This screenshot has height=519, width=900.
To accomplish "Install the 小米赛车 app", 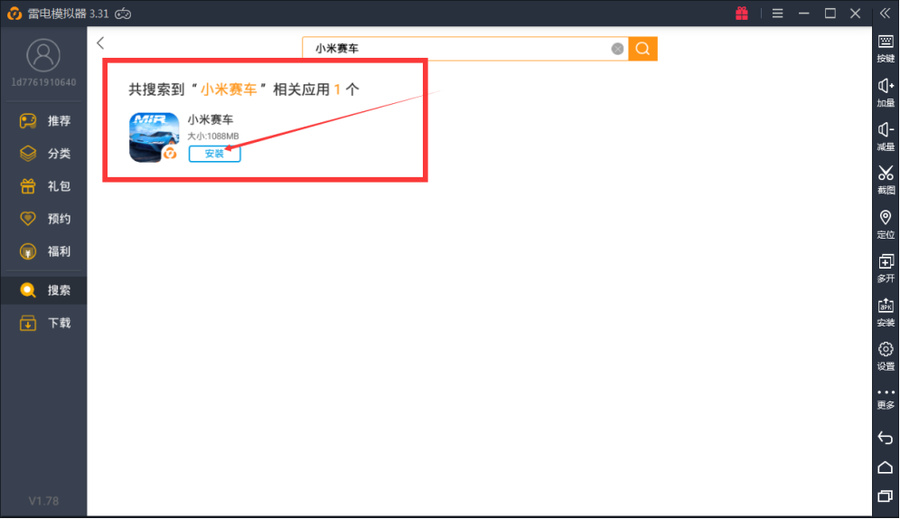I will click(x=214, y=153).
